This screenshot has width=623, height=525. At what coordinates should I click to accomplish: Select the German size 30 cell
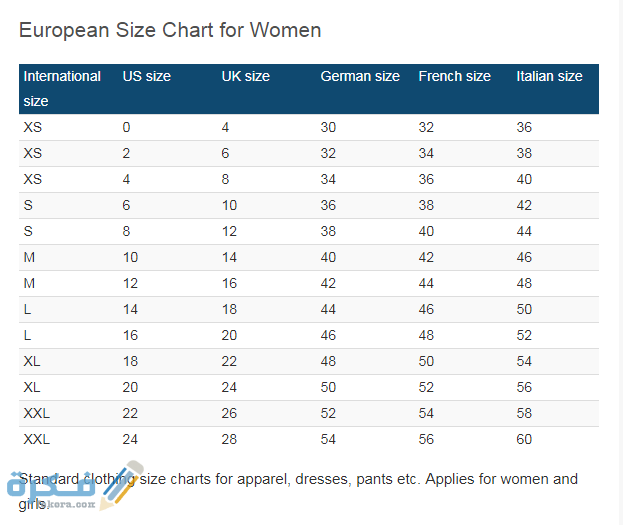click(x=328, y=127)
